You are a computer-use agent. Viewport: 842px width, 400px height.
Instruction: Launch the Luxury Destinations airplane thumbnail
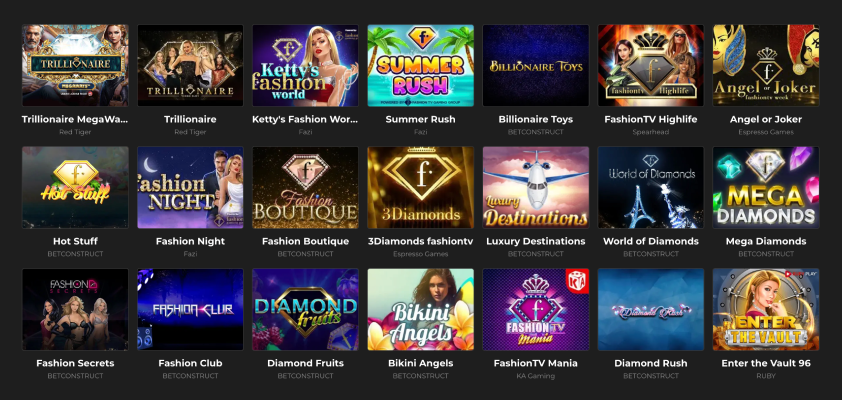pos(535,187)
